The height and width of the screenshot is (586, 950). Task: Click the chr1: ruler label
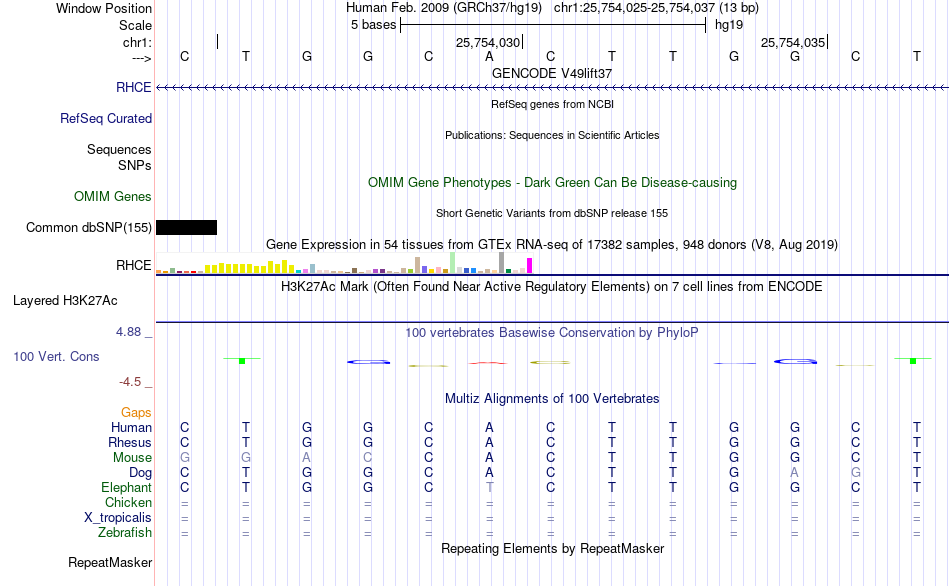tap(137, 42)
